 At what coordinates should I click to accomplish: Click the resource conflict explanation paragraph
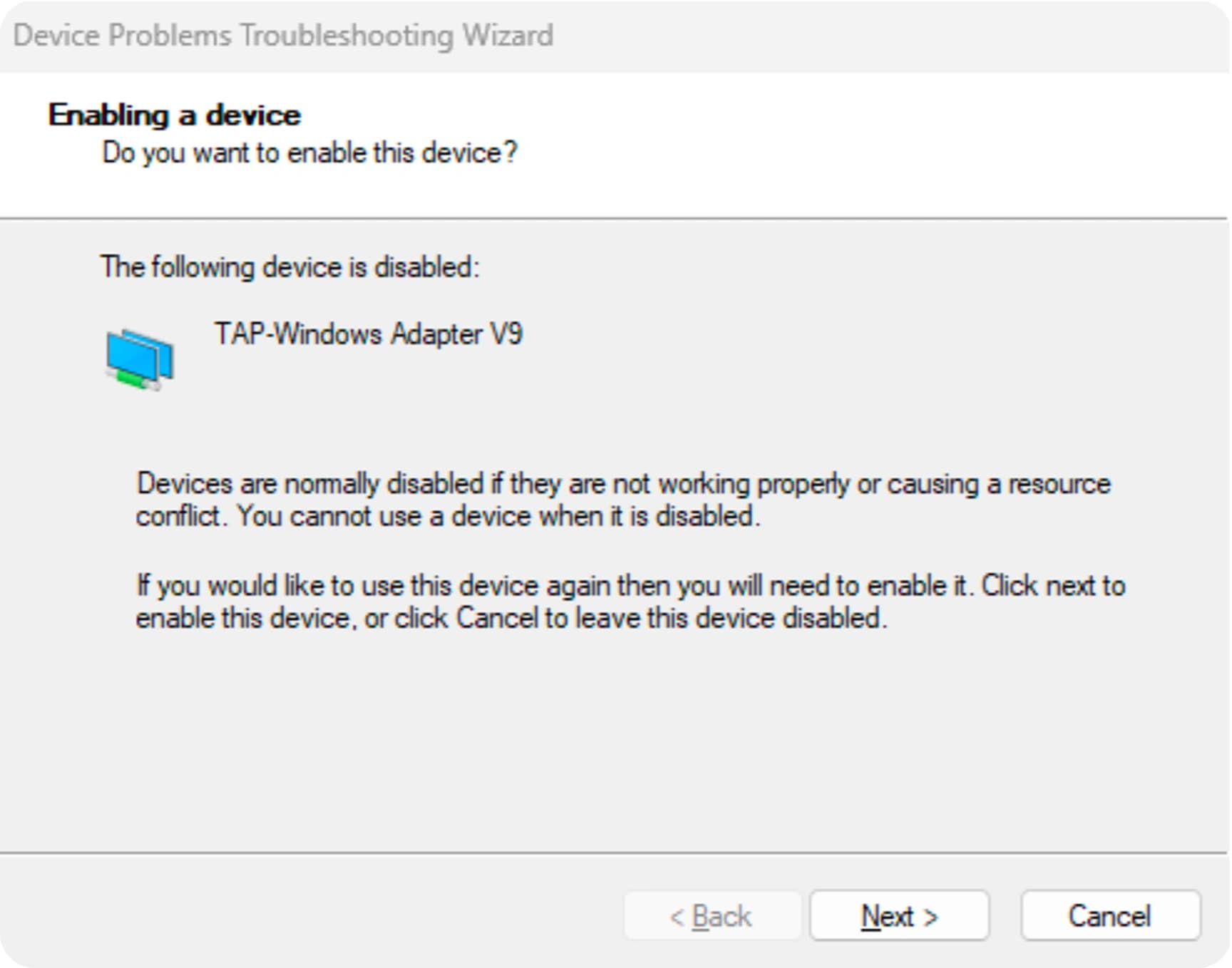tap(623, 500)
